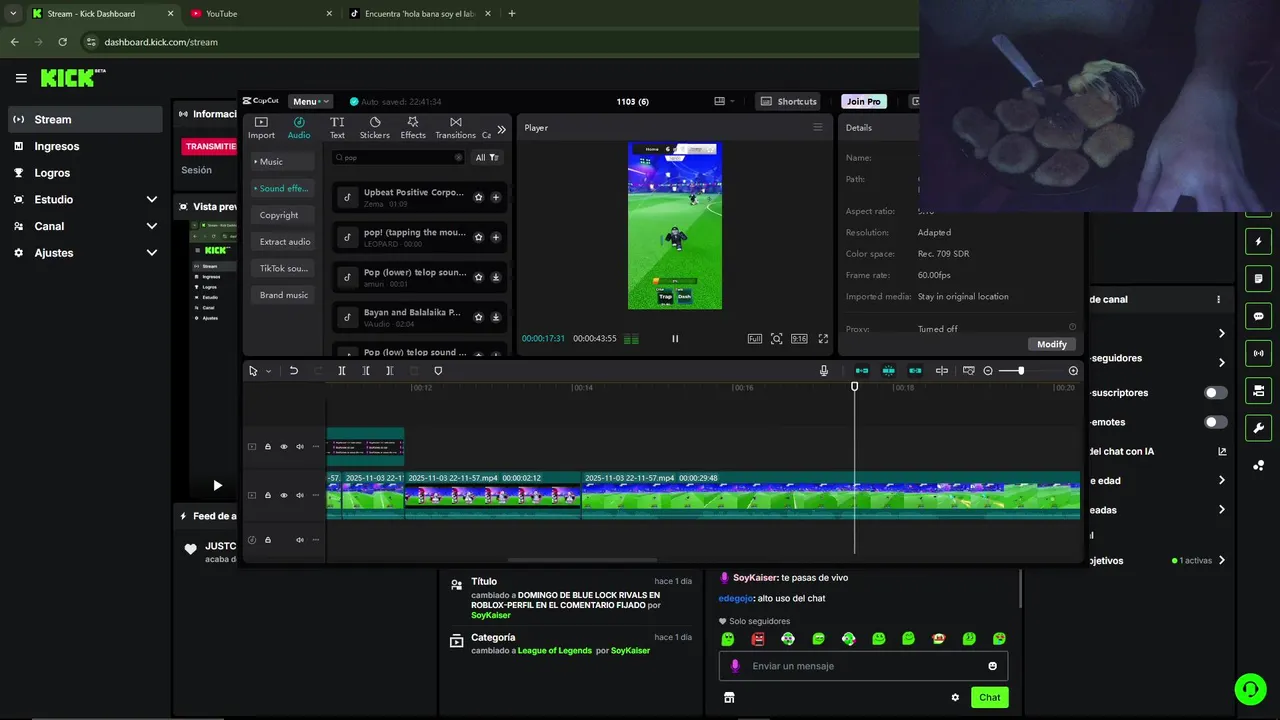Click the TRANSMITIE red button in Kick

click(210, 146)
